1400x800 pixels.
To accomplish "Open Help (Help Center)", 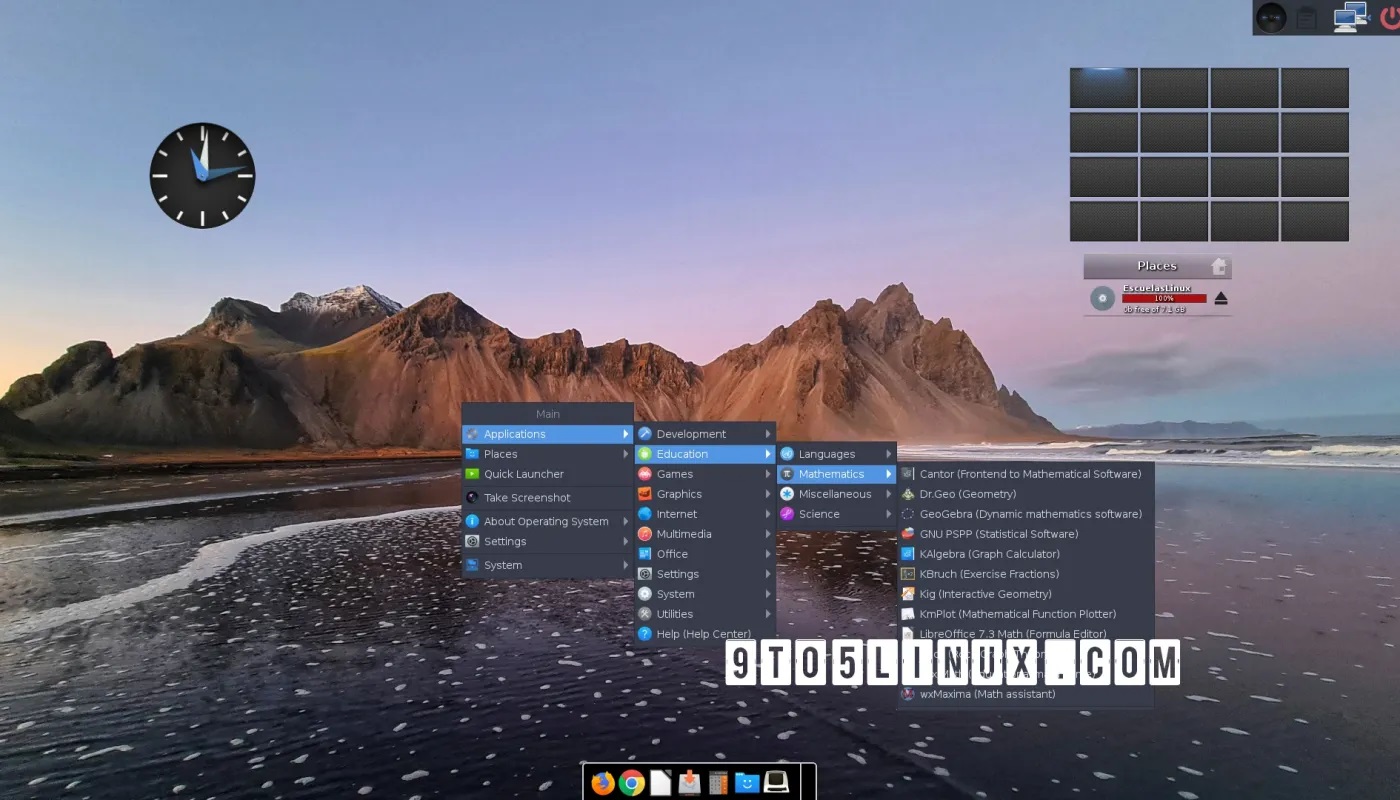I will click(x=705, y=634).
